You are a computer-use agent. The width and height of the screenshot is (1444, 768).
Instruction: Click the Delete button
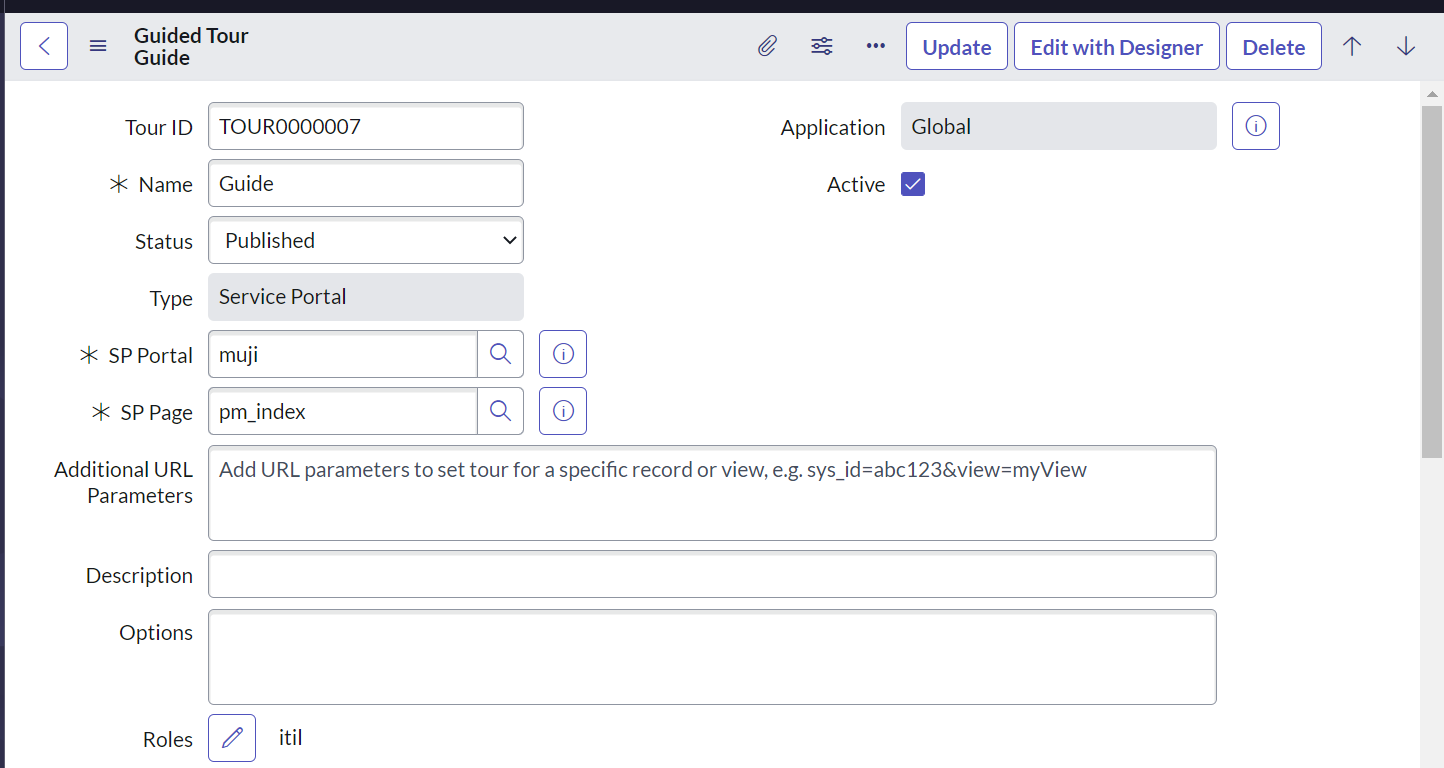point(1274,47)
